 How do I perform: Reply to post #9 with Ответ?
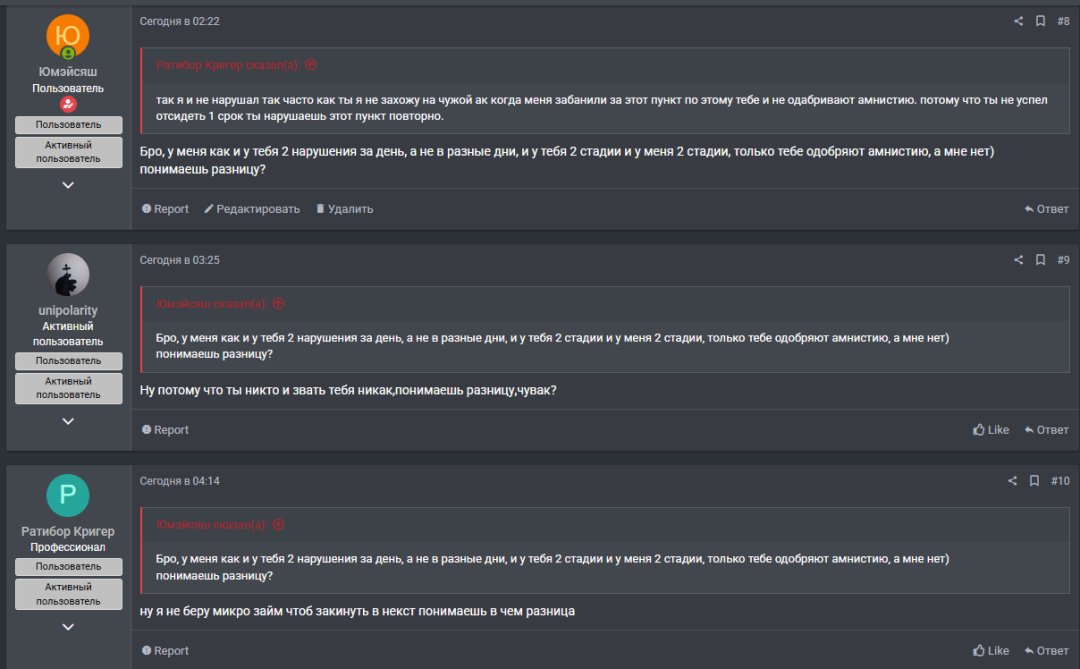(x=1046, y=430)
